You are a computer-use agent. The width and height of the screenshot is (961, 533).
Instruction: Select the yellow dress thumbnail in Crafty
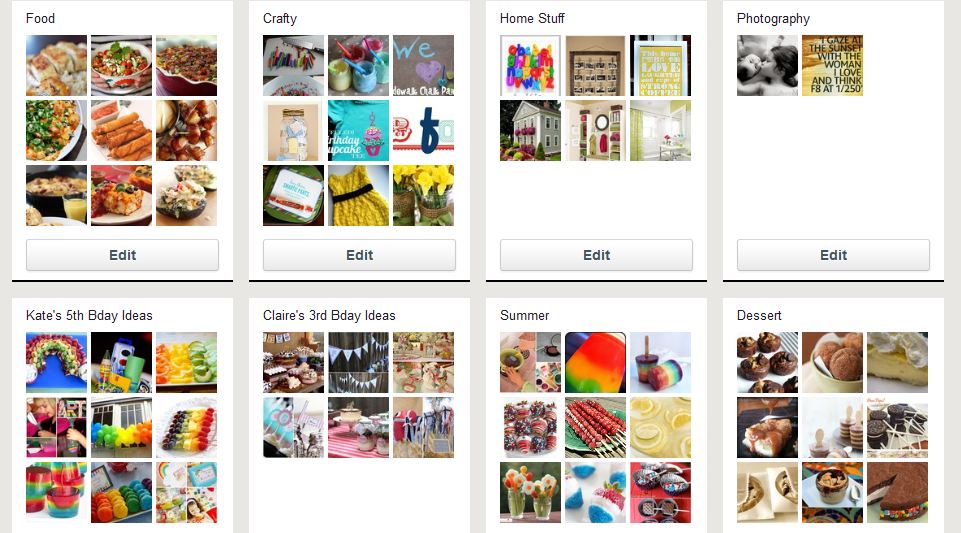(x=359, y=195)
